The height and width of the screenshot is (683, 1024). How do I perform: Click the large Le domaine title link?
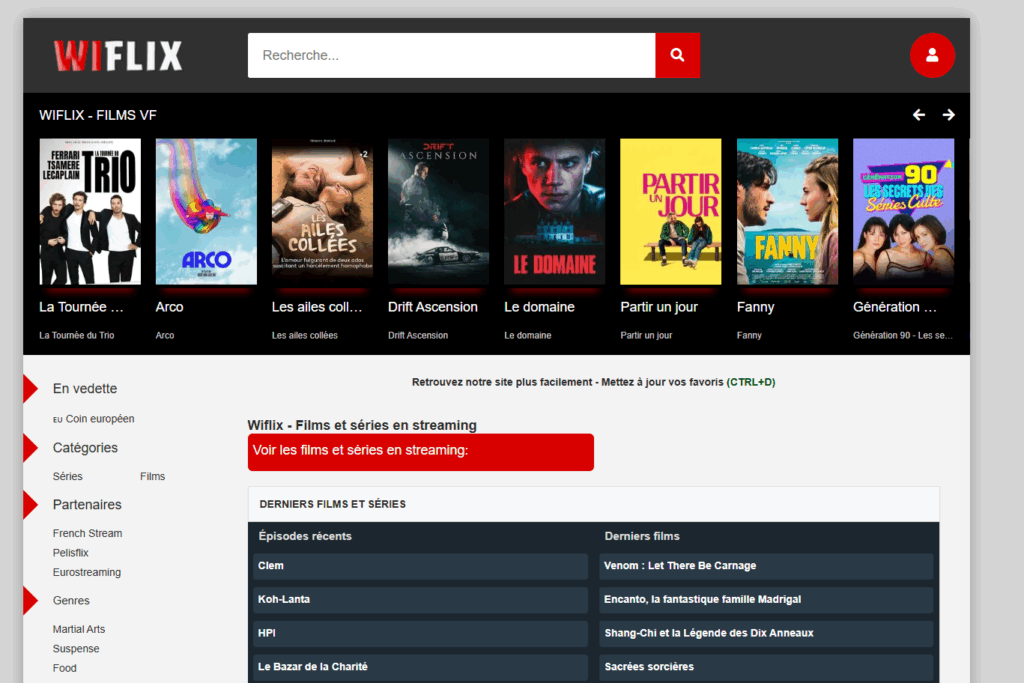539,307
